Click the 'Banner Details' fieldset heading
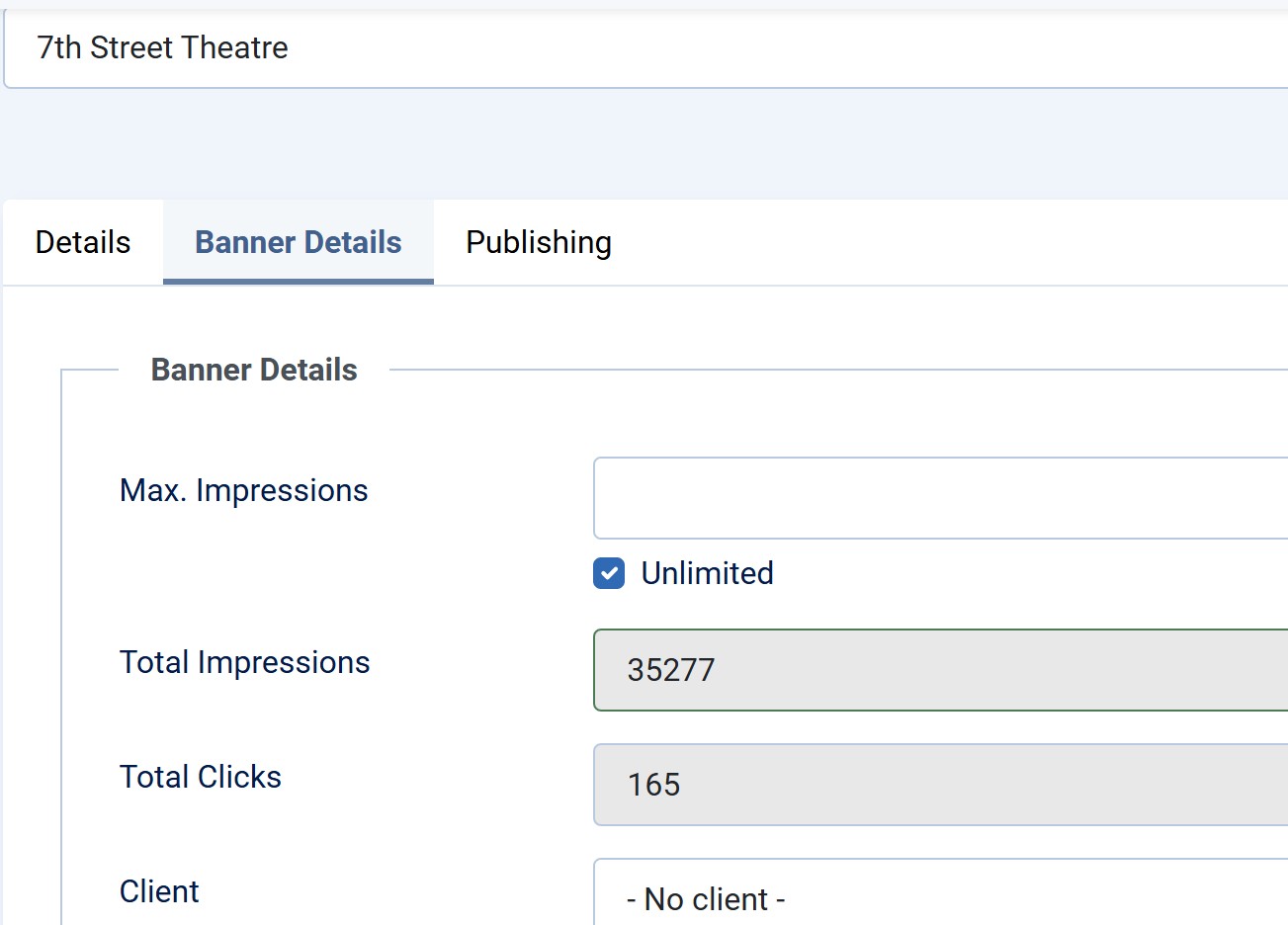Screen dimensions: 1288x925 [254, 370]
